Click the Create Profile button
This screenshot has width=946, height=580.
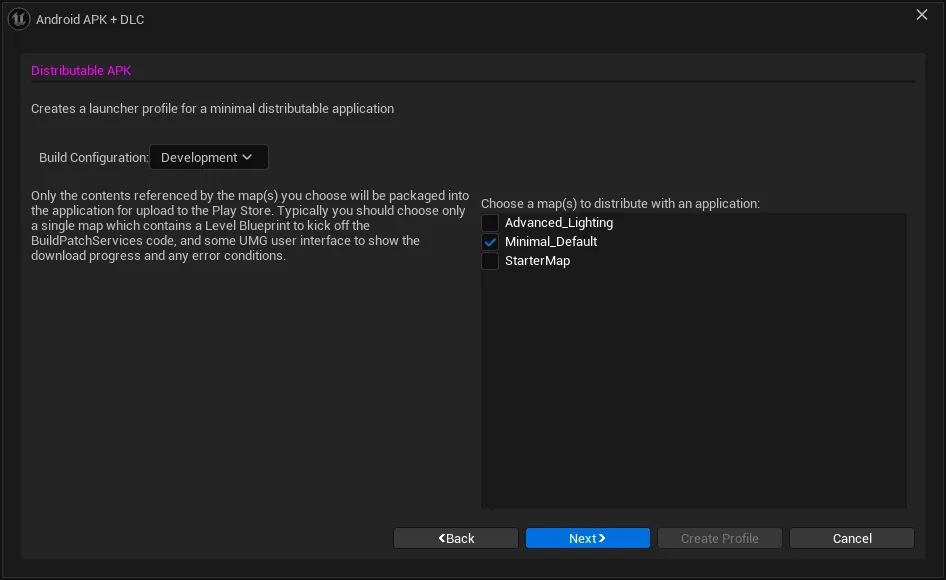(720, 538)
